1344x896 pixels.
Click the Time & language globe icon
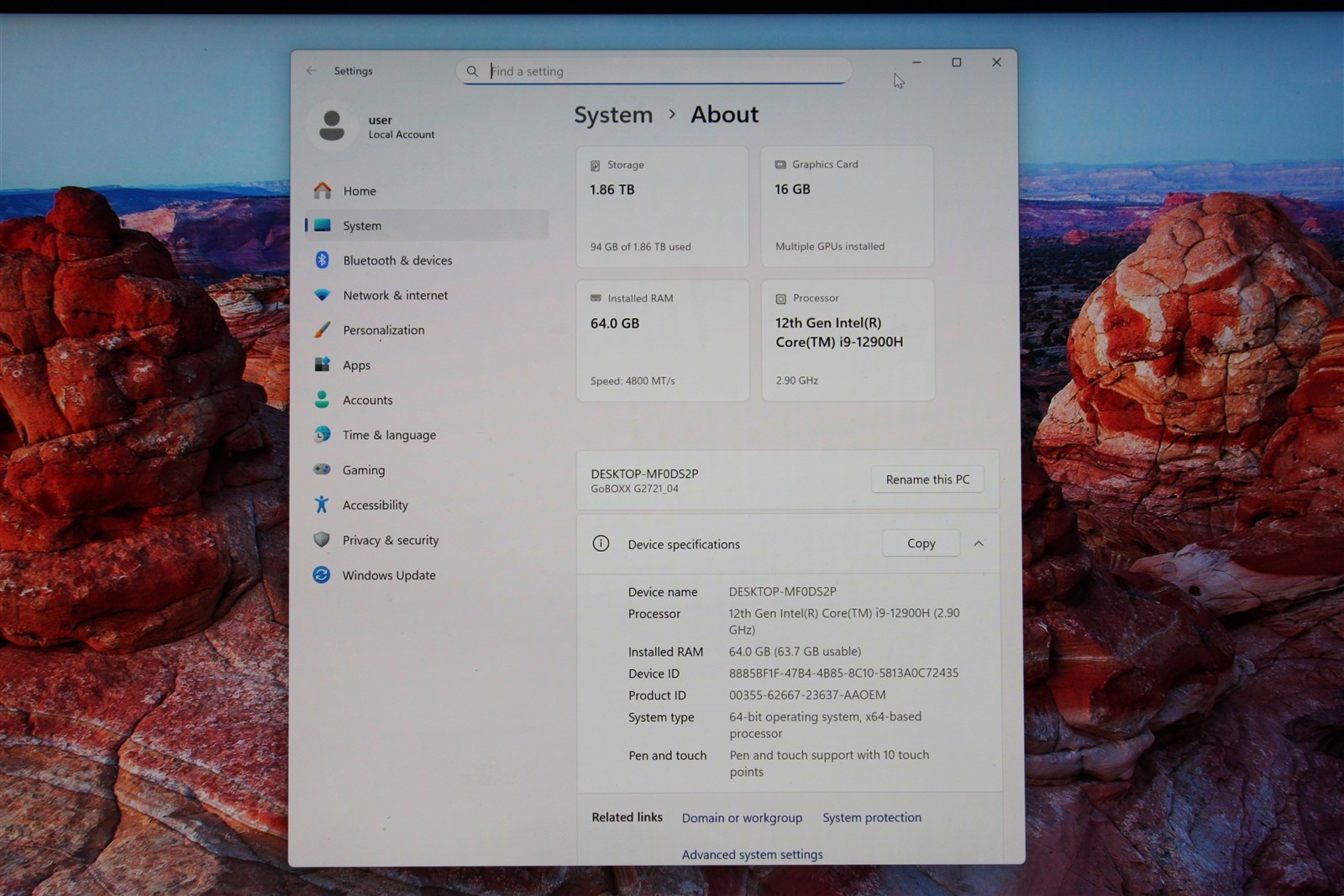[322, 434]
